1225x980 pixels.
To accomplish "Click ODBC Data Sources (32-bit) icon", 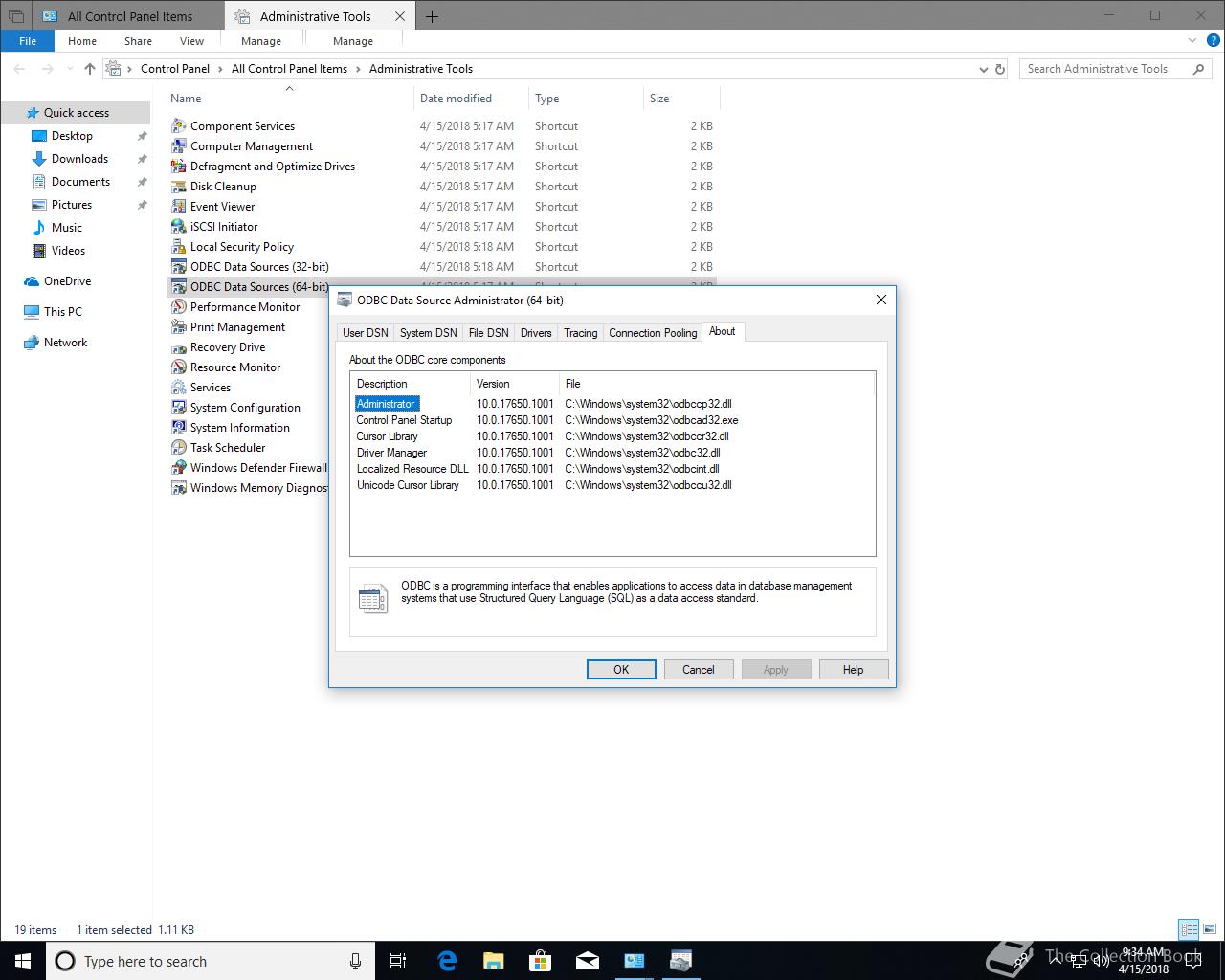I will pos(178,267).
